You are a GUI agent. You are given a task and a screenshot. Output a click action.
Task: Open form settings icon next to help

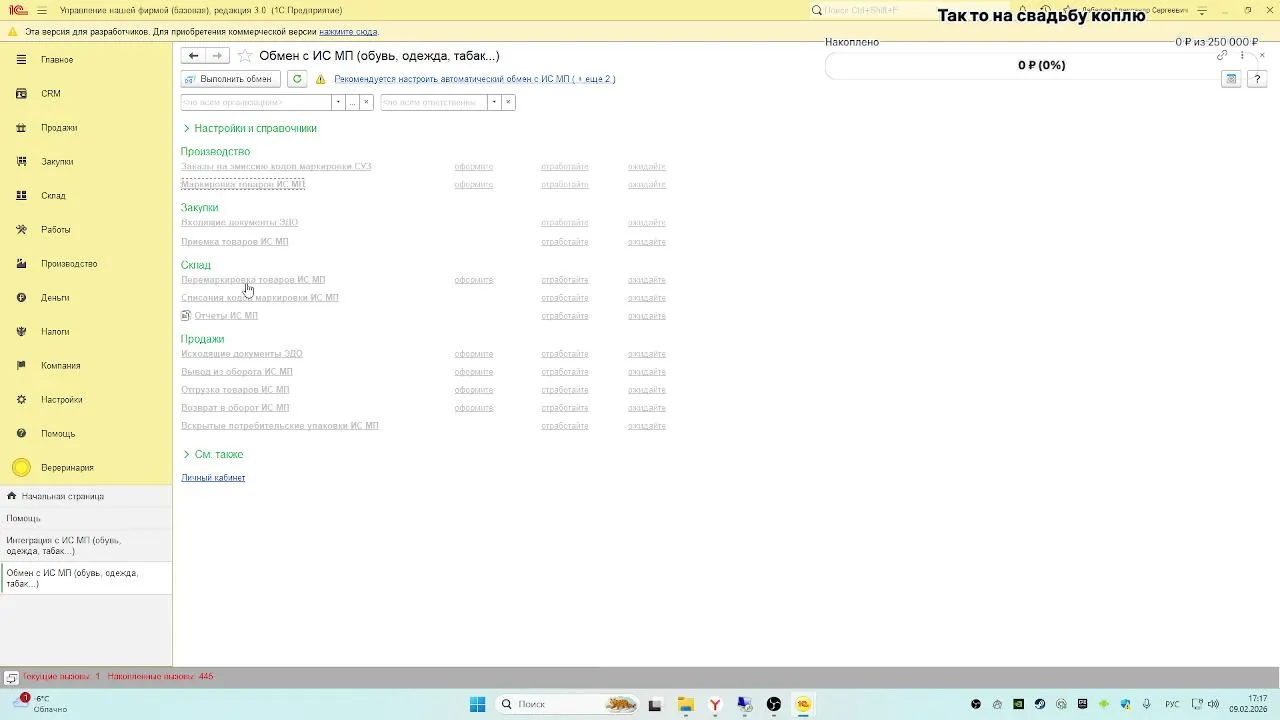pyautogui.click(x=1231, y=79)
